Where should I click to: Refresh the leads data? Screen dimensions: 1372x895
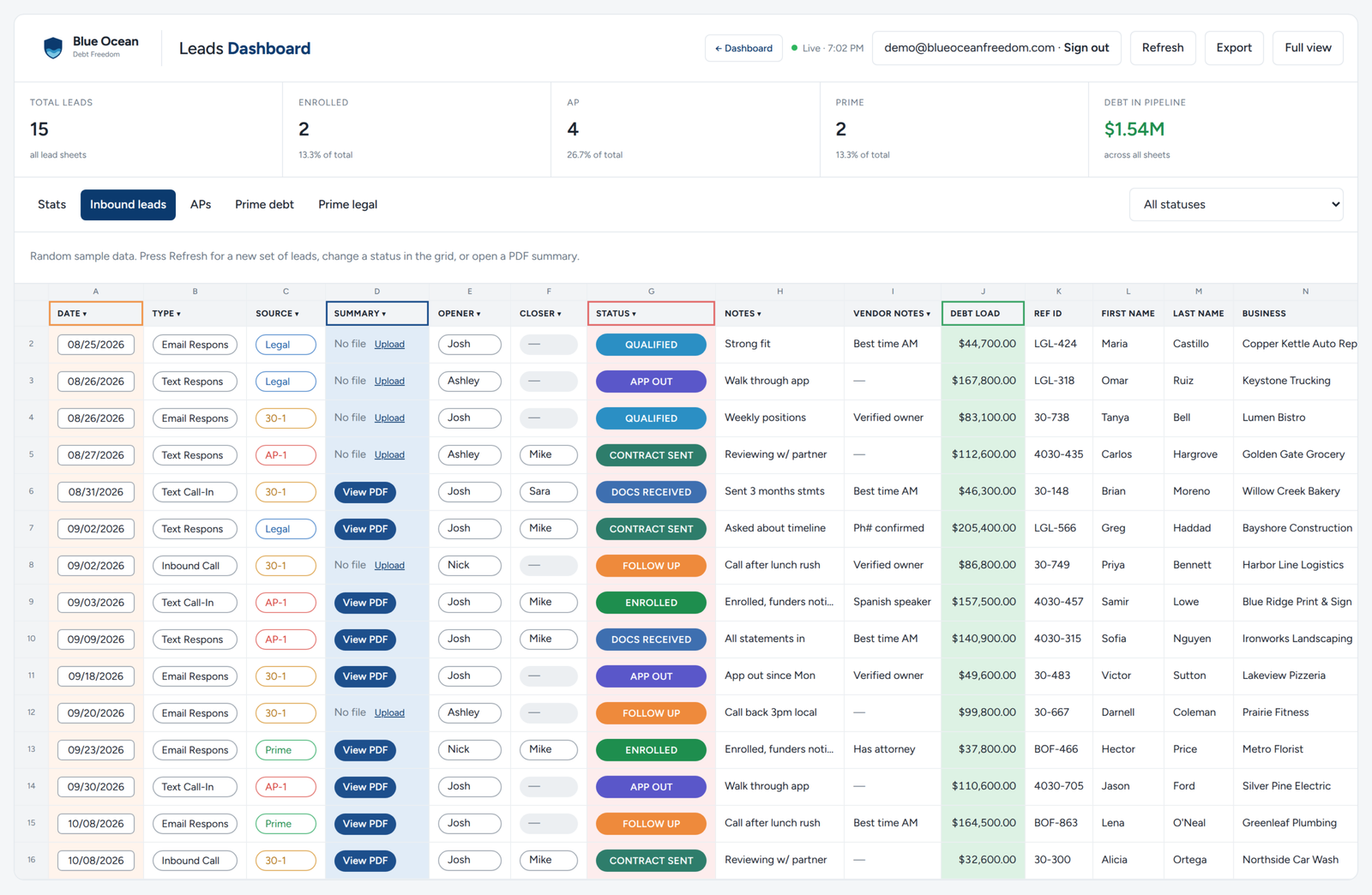point(1163,48)
